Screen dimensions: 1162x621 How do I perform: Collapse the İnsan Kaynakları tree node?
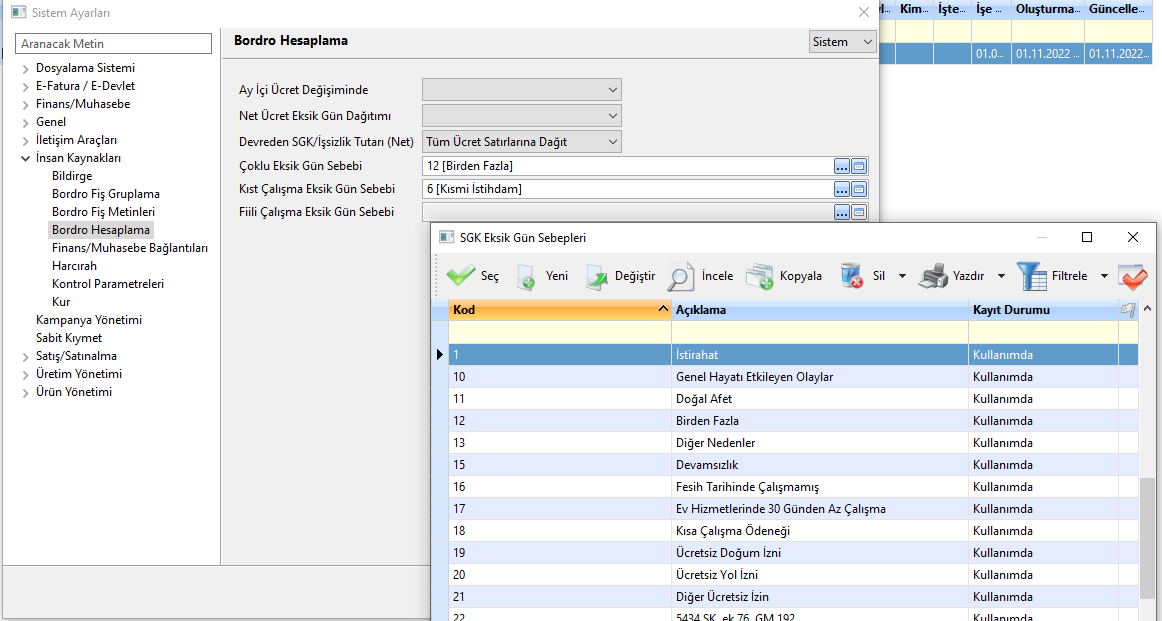26,158
